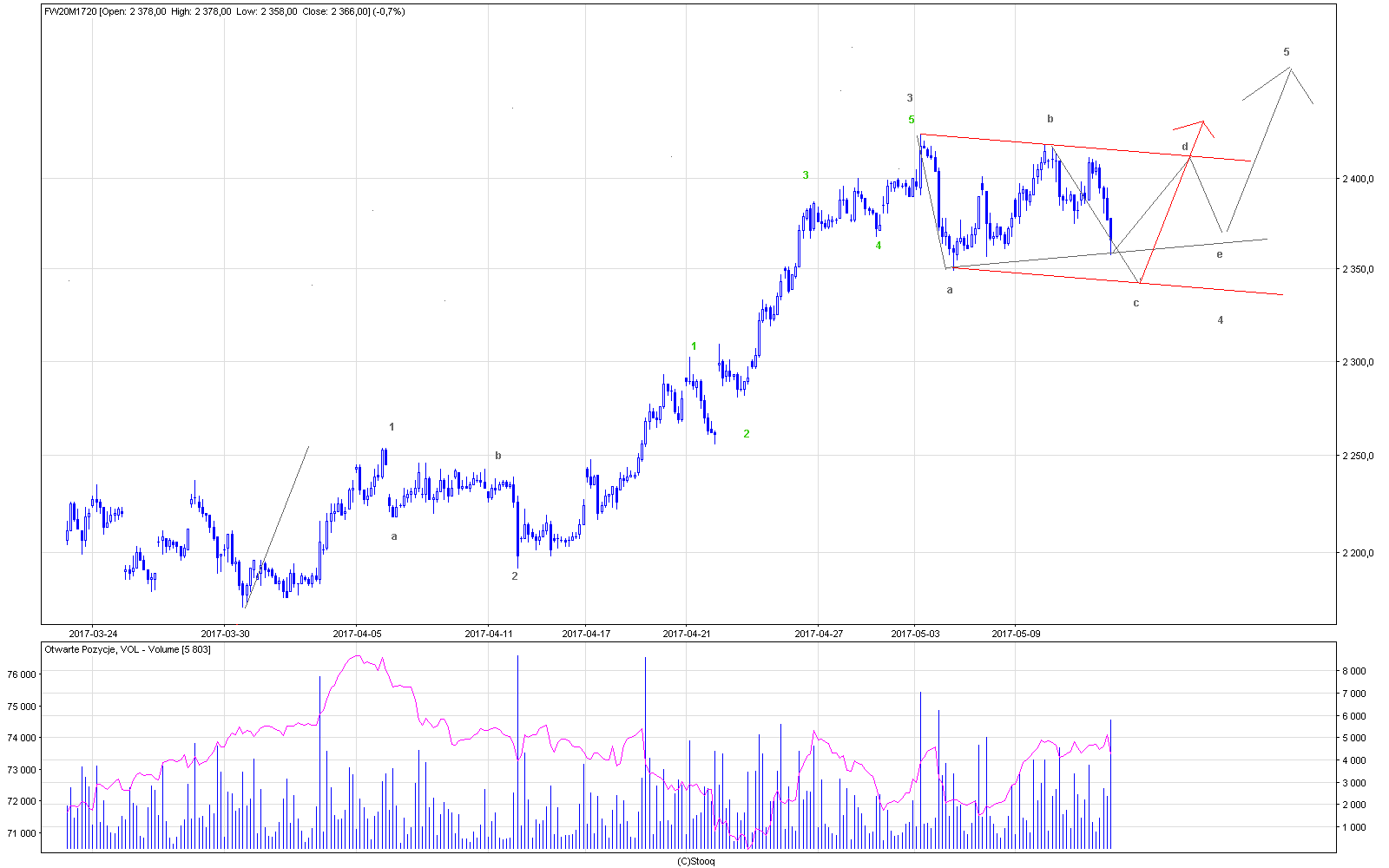The image size is (1389, 868).
Task: Click the gray wave label 1
Action: pyautogui.click(x=392, y=427)
